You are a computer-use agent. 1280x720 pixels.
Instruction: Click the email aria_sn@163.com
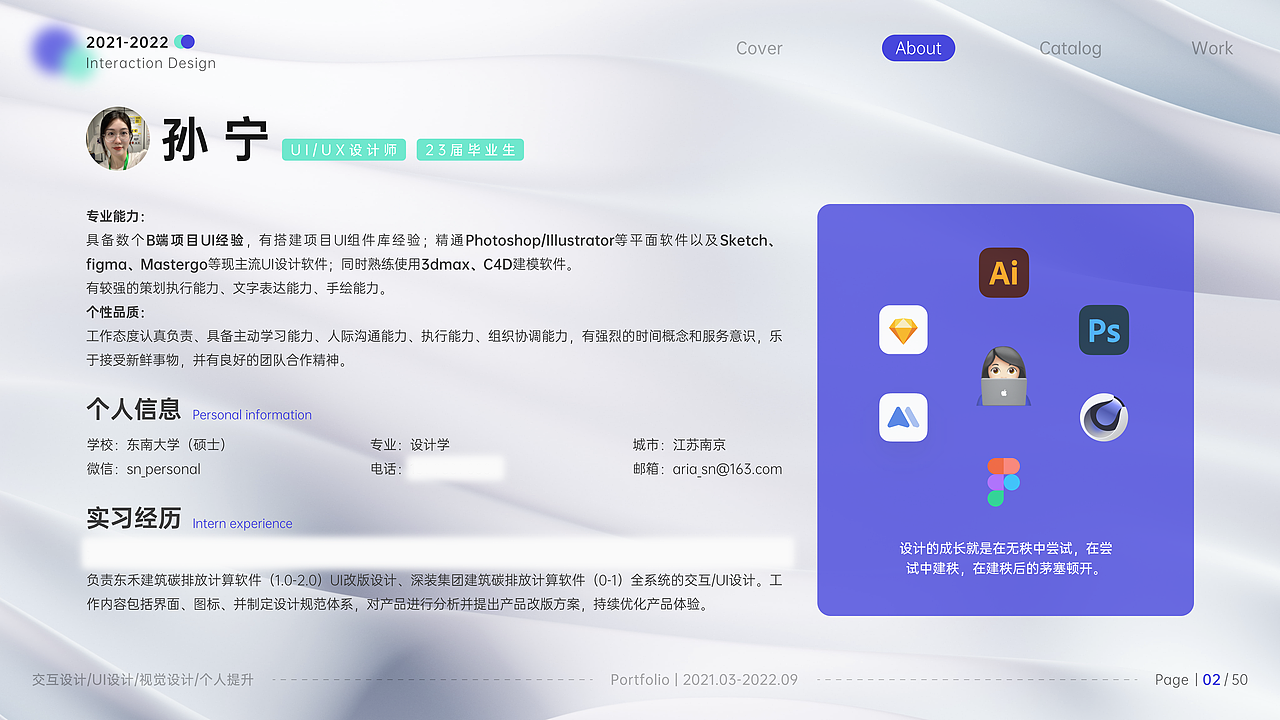(727, 469)
